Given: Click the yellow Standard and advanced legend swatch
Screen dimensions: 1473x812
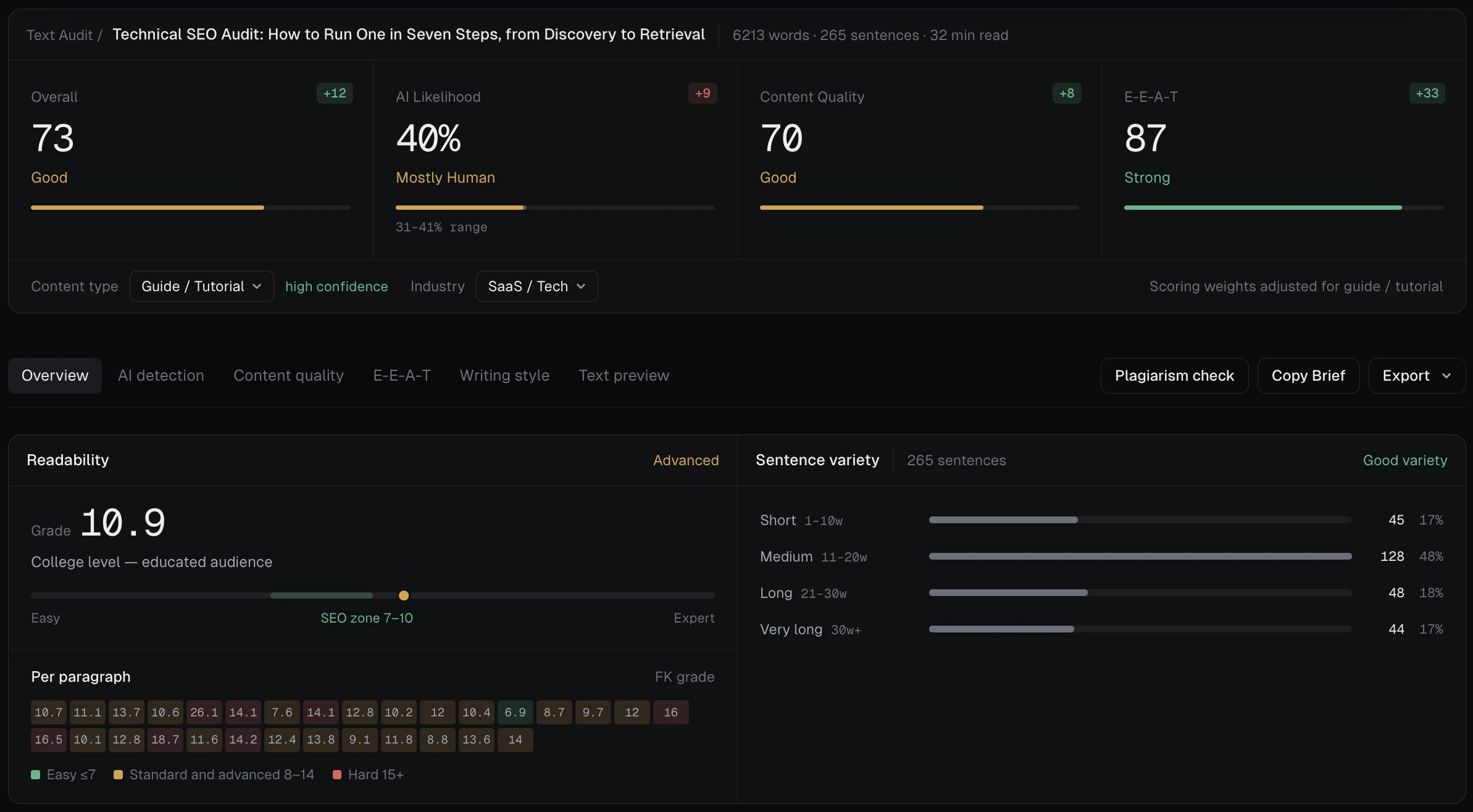Looking at the screenshot, I should coord(118,775).
